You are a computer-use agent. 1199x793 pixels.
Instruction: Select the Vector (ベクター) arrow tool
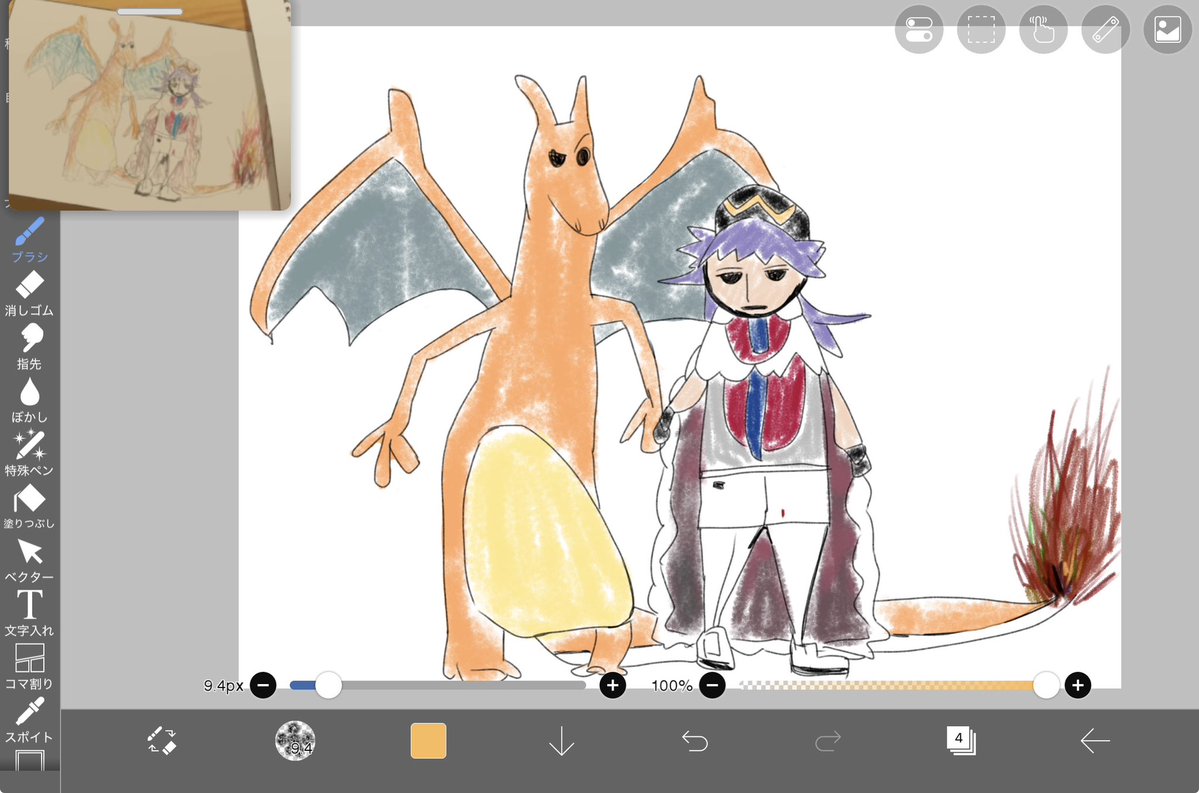coord(29,560)
